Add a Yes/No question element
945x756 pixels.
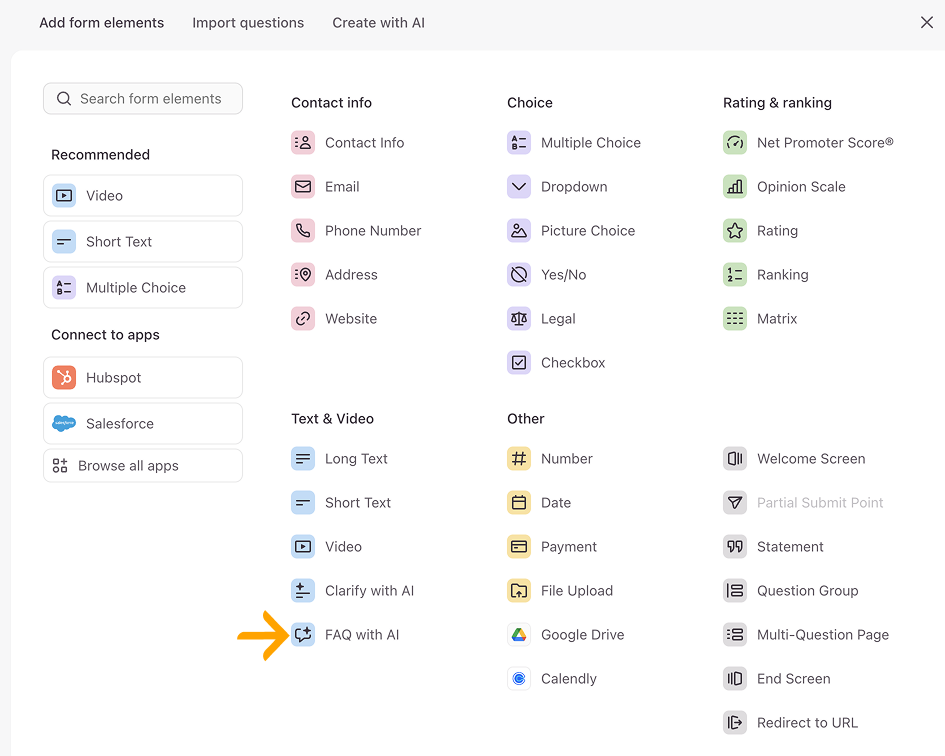point(547,274)
